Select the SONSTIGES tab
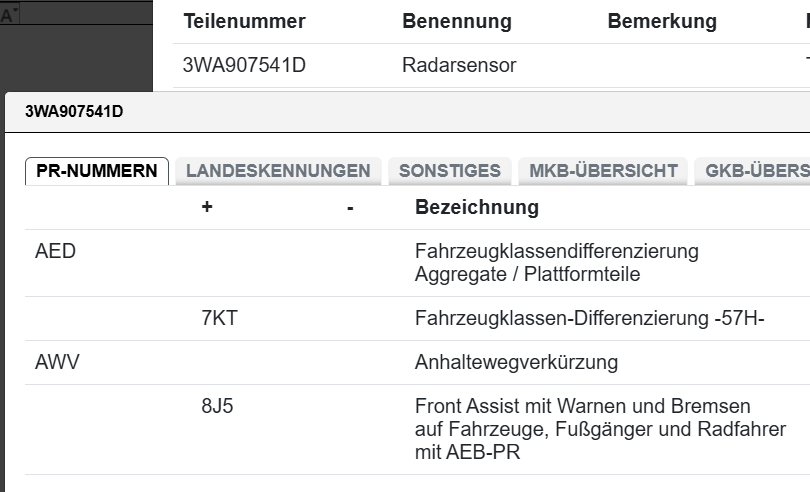 449,171
